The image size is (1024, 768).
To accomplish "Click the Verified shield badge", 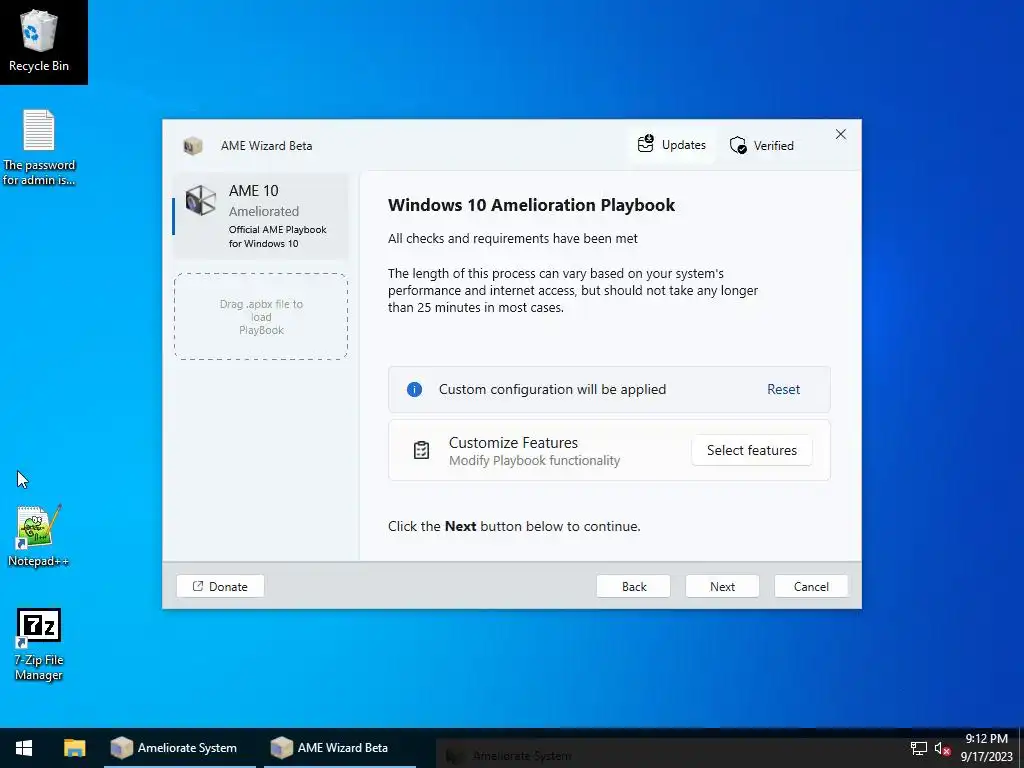I will 761,145.
